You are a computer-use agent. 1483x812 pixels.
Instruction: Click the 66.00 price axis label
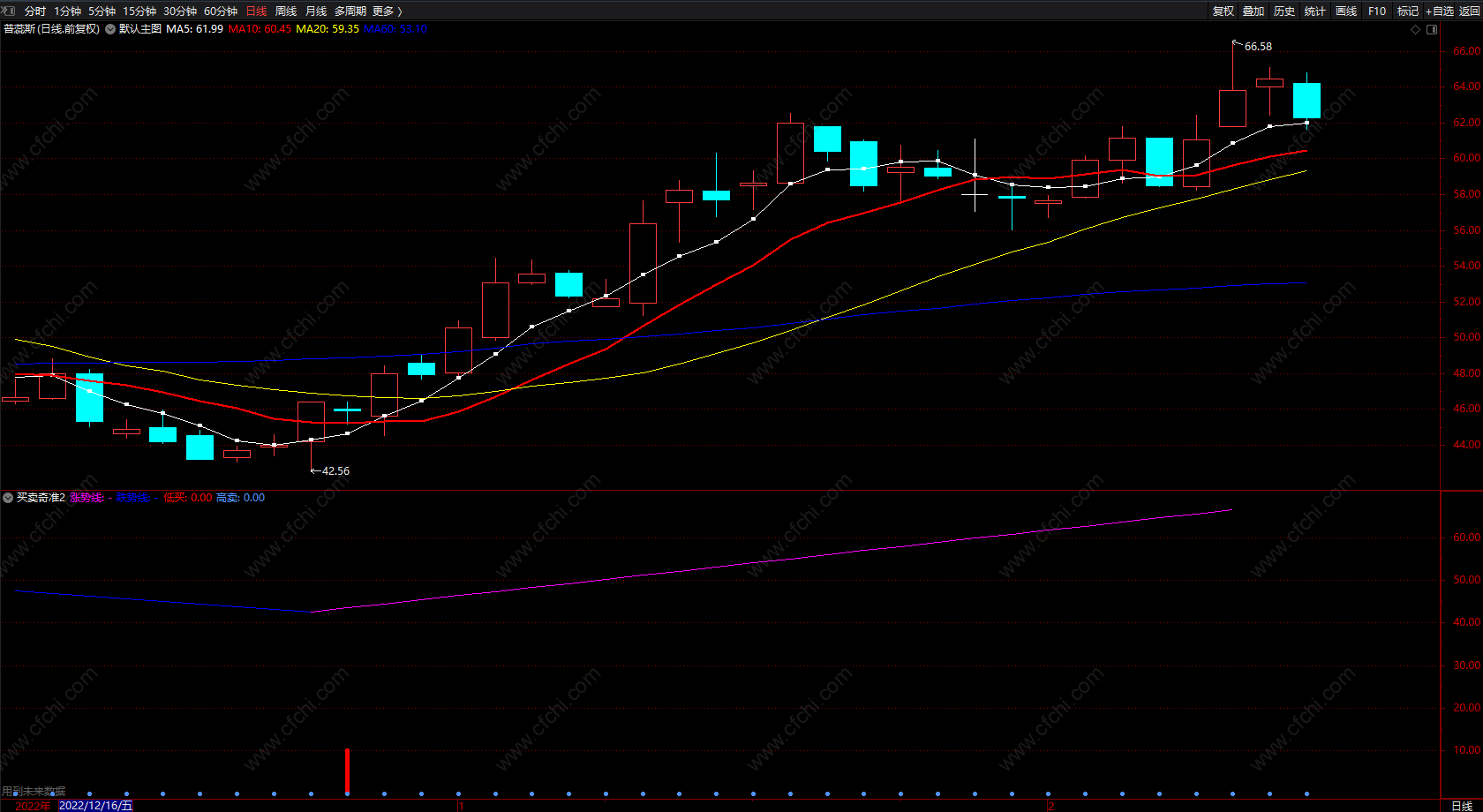click(1466, 51)
